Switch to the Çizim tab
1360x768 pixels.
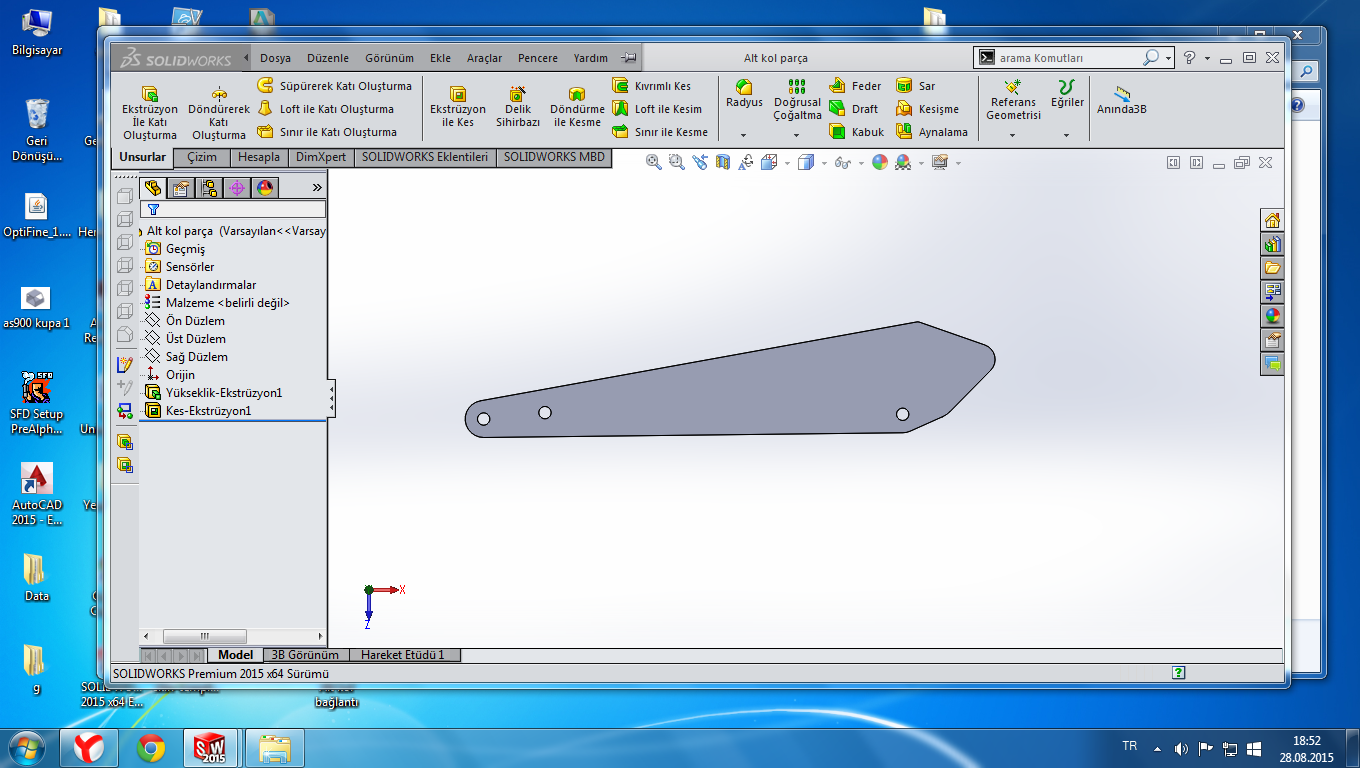tap(202, 157)
